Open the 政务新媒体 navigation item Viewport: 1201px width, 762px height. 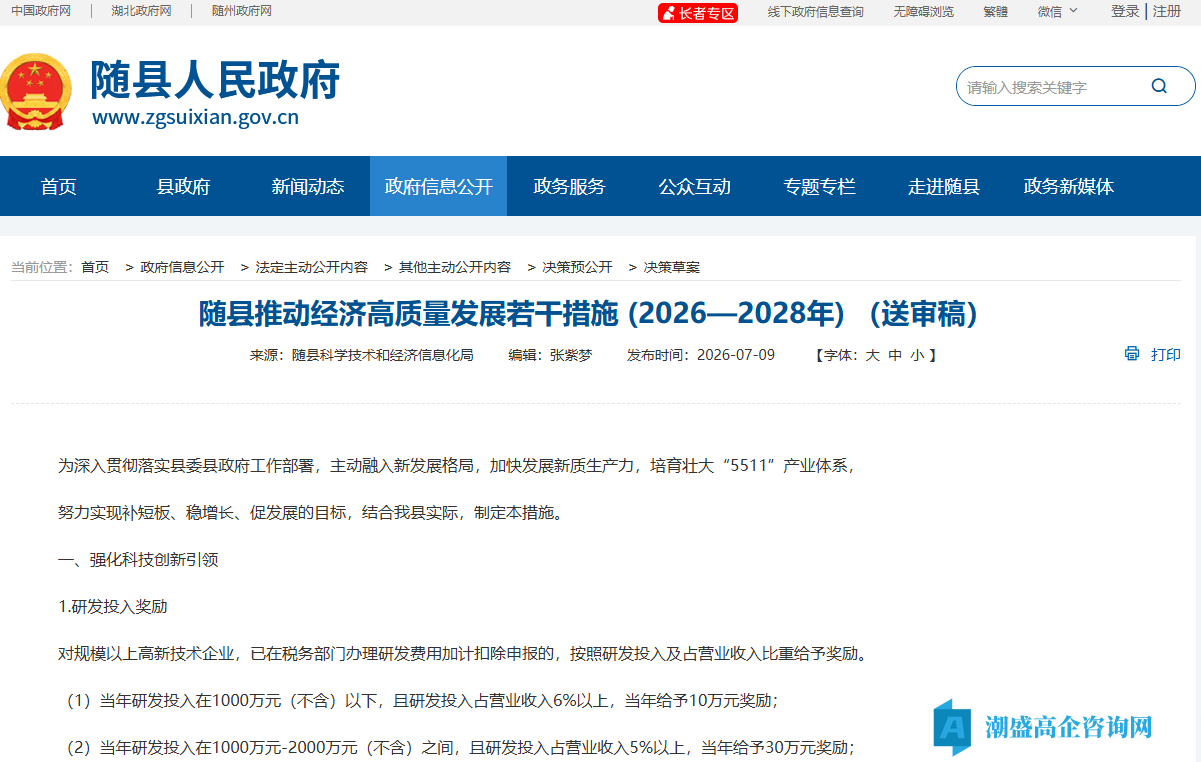click(x=1069, y=186)
